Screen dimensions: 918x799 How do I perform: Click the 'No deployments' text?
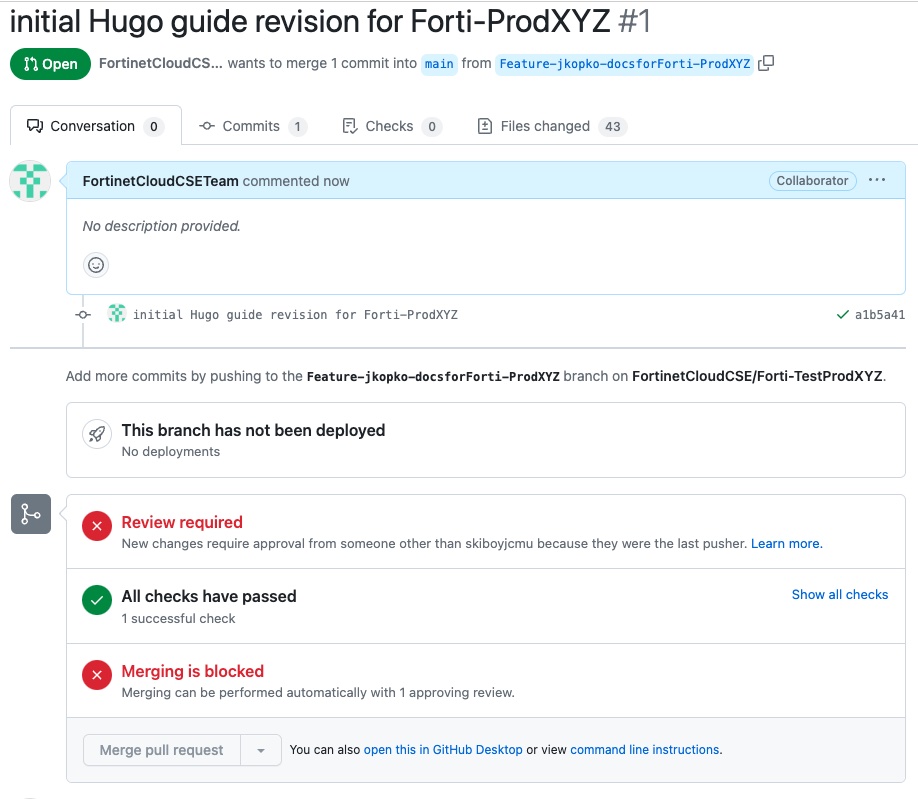(171, 451)
